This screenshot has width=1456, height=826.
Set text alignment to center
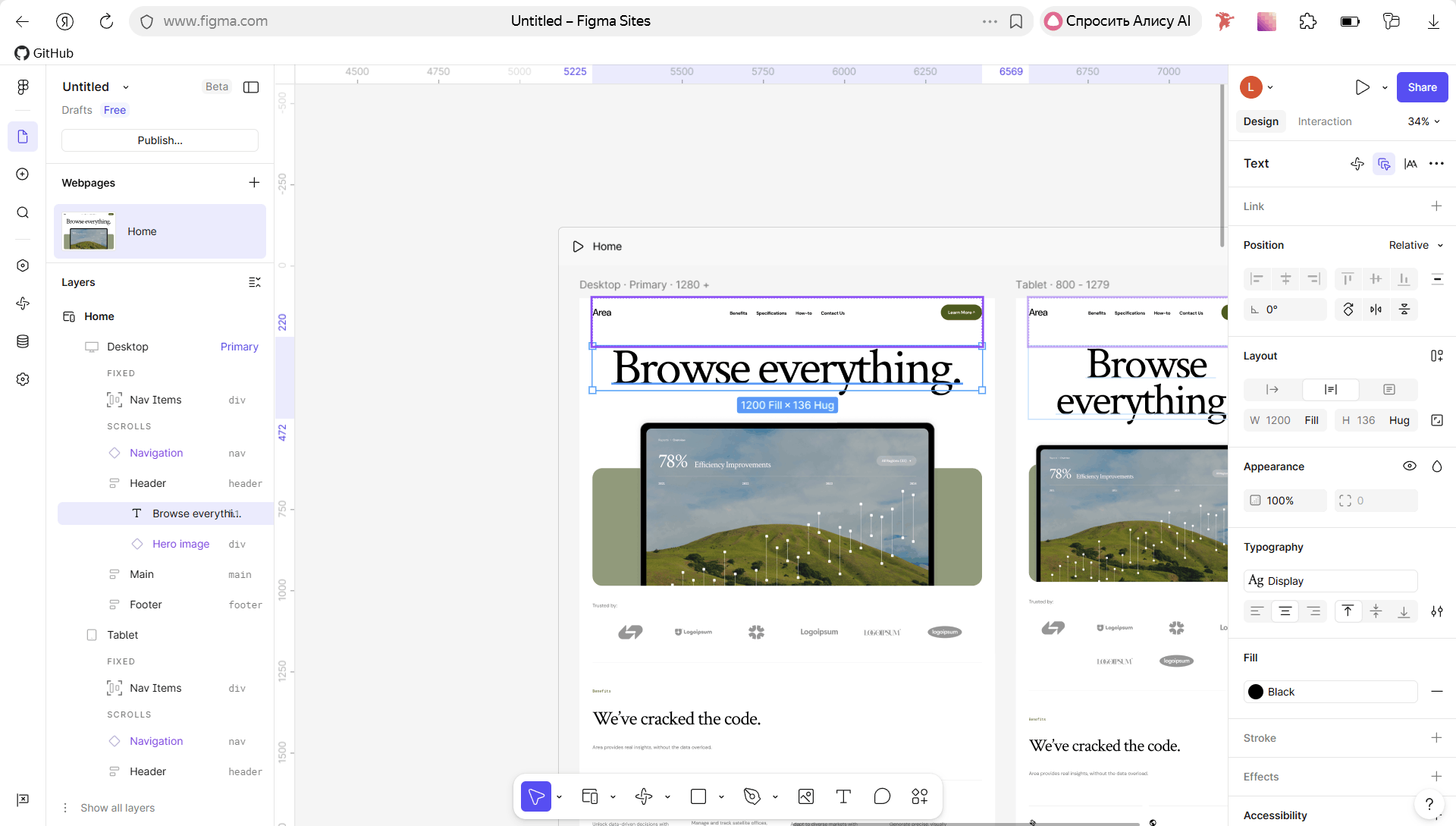(1285, 611)
